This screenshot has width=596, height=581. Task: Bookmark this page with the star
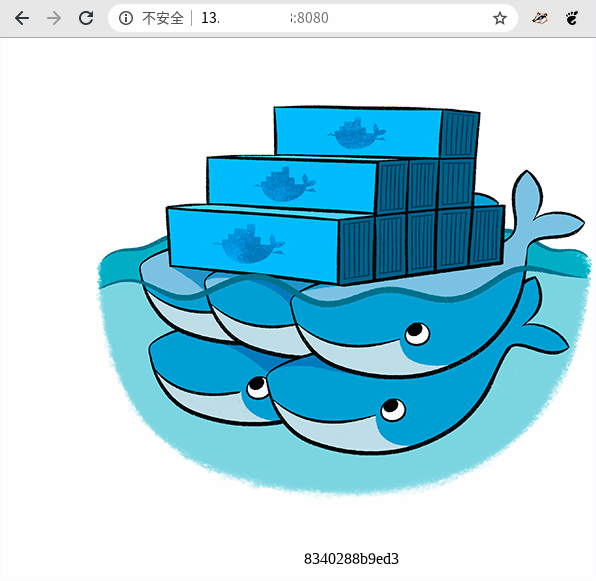[x=500, y=18]
